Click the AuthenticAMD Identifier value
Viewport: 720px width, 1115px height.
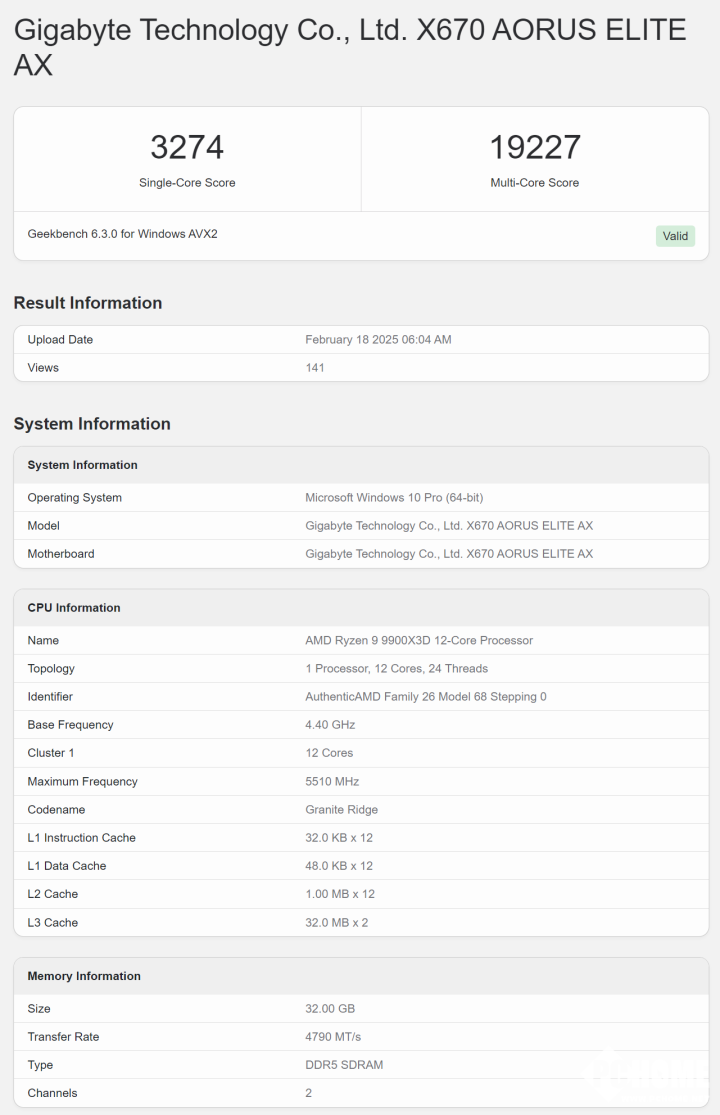click(426, 697)
